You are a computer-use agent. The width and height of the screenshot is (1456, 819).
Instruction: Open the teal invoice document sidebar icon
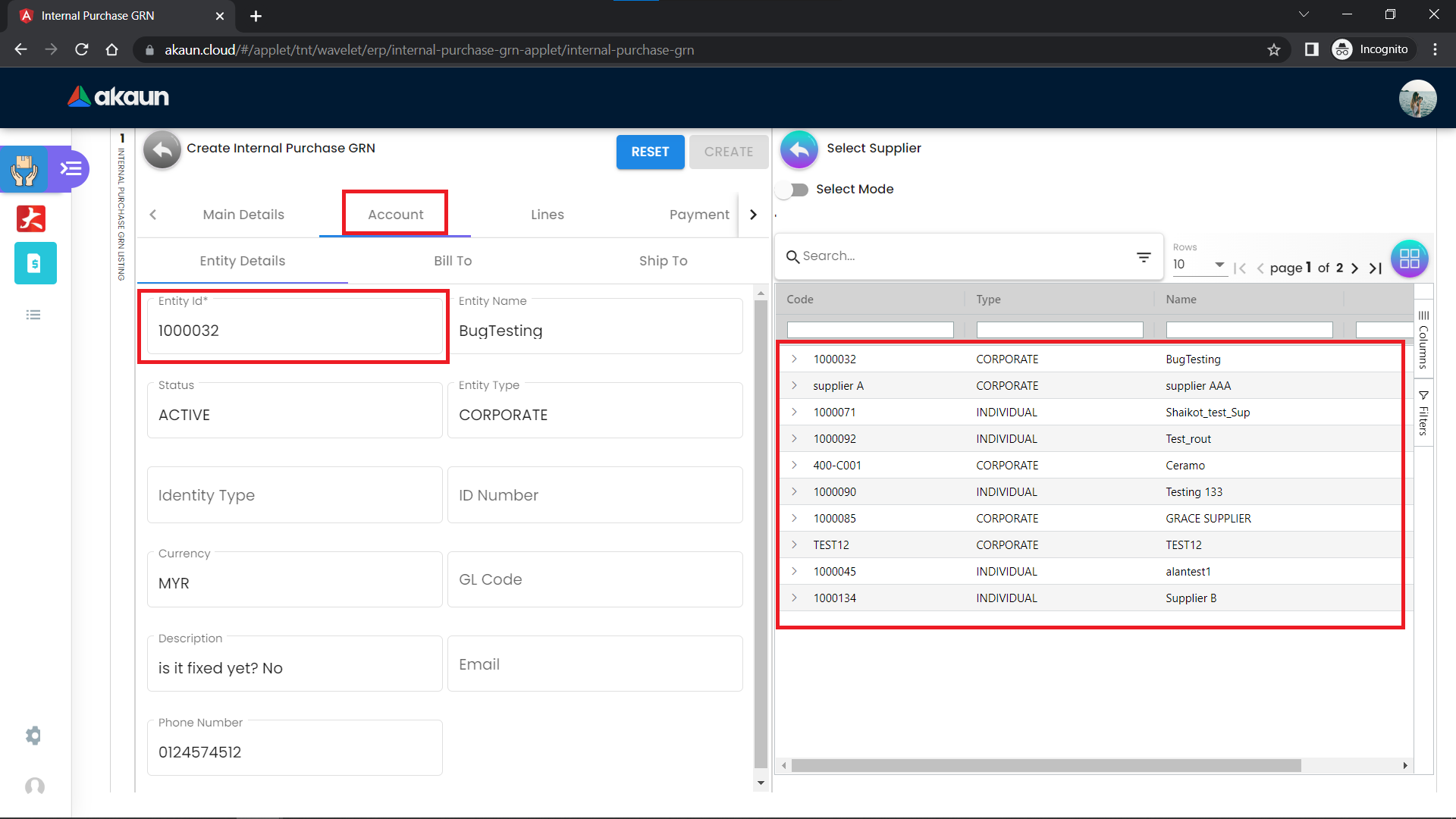35,263
